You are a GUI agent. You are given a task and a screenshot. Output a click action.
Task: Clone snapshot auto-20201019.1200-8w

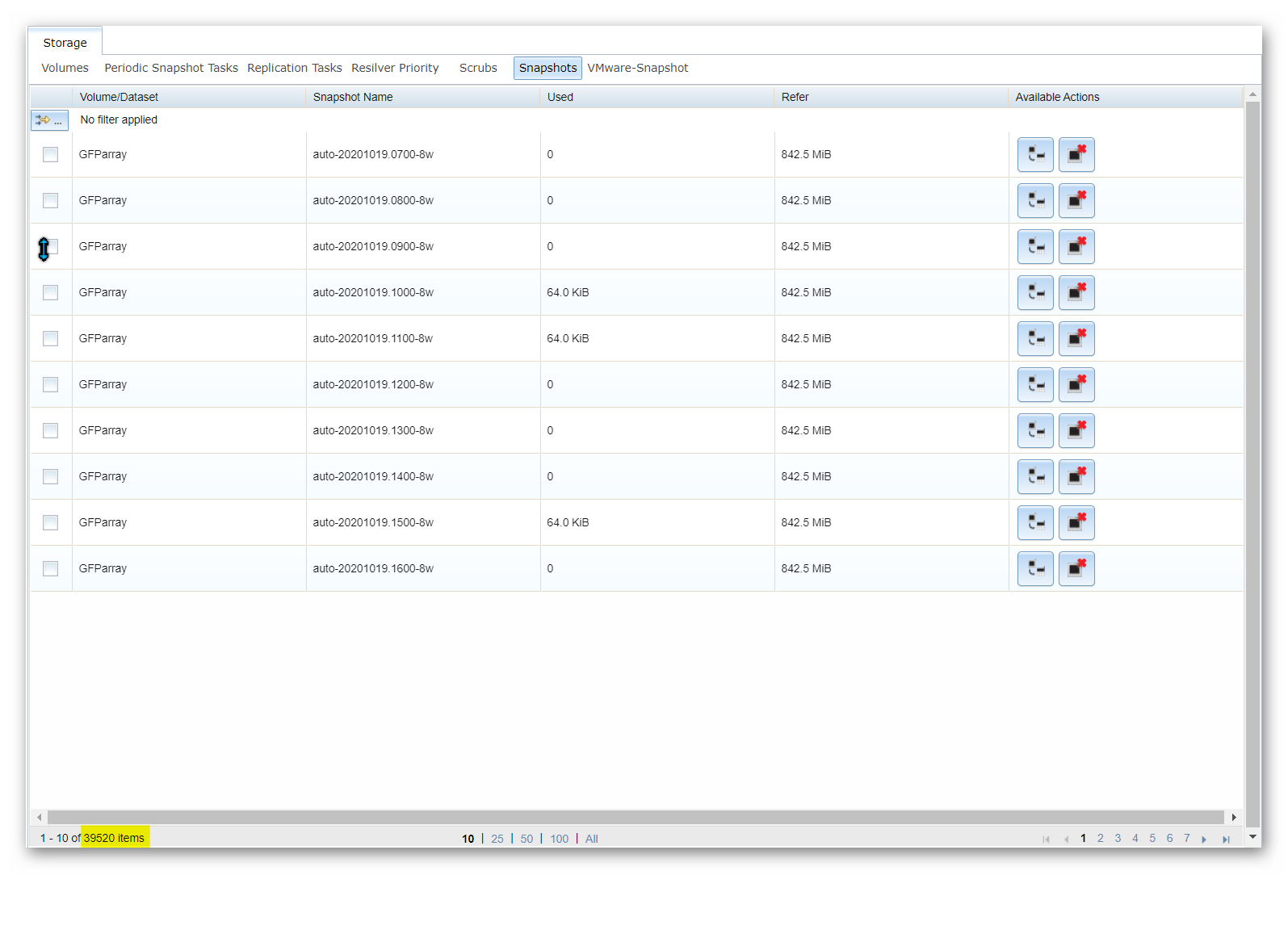click(x=1035, y=385)
